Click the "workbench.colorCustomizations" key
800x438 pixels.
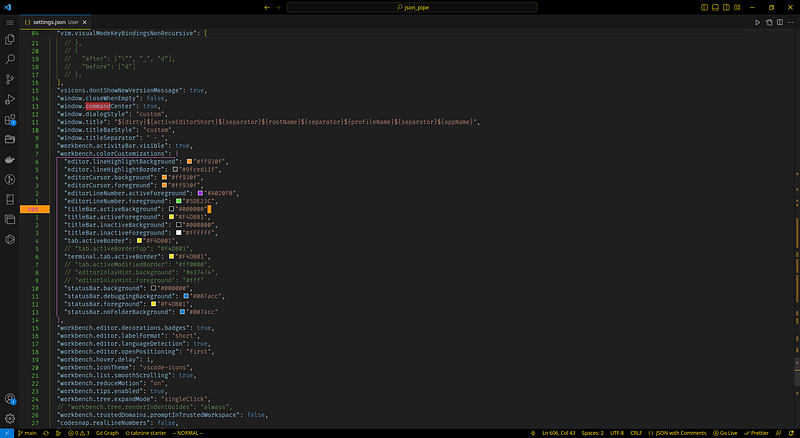[112, 154]
